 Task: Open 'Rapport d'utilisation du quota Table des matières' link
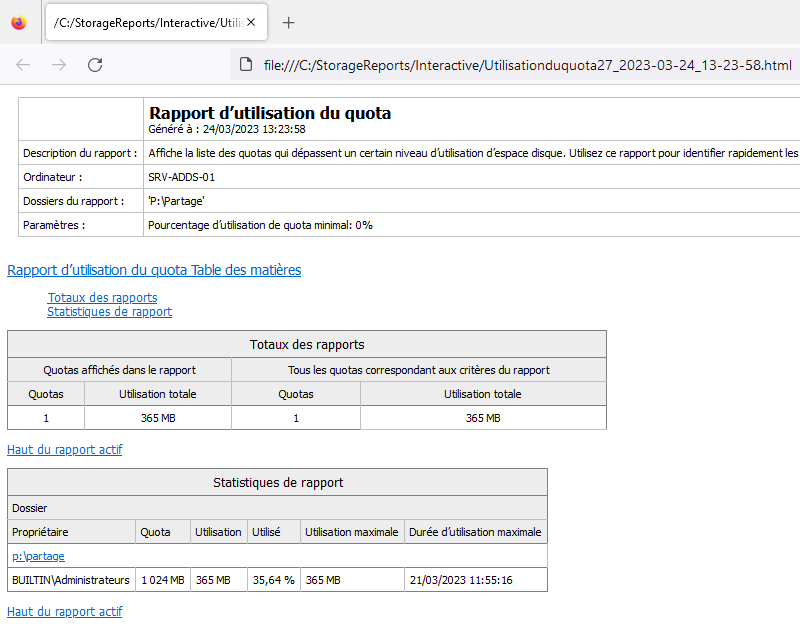(x=154, y=270)
